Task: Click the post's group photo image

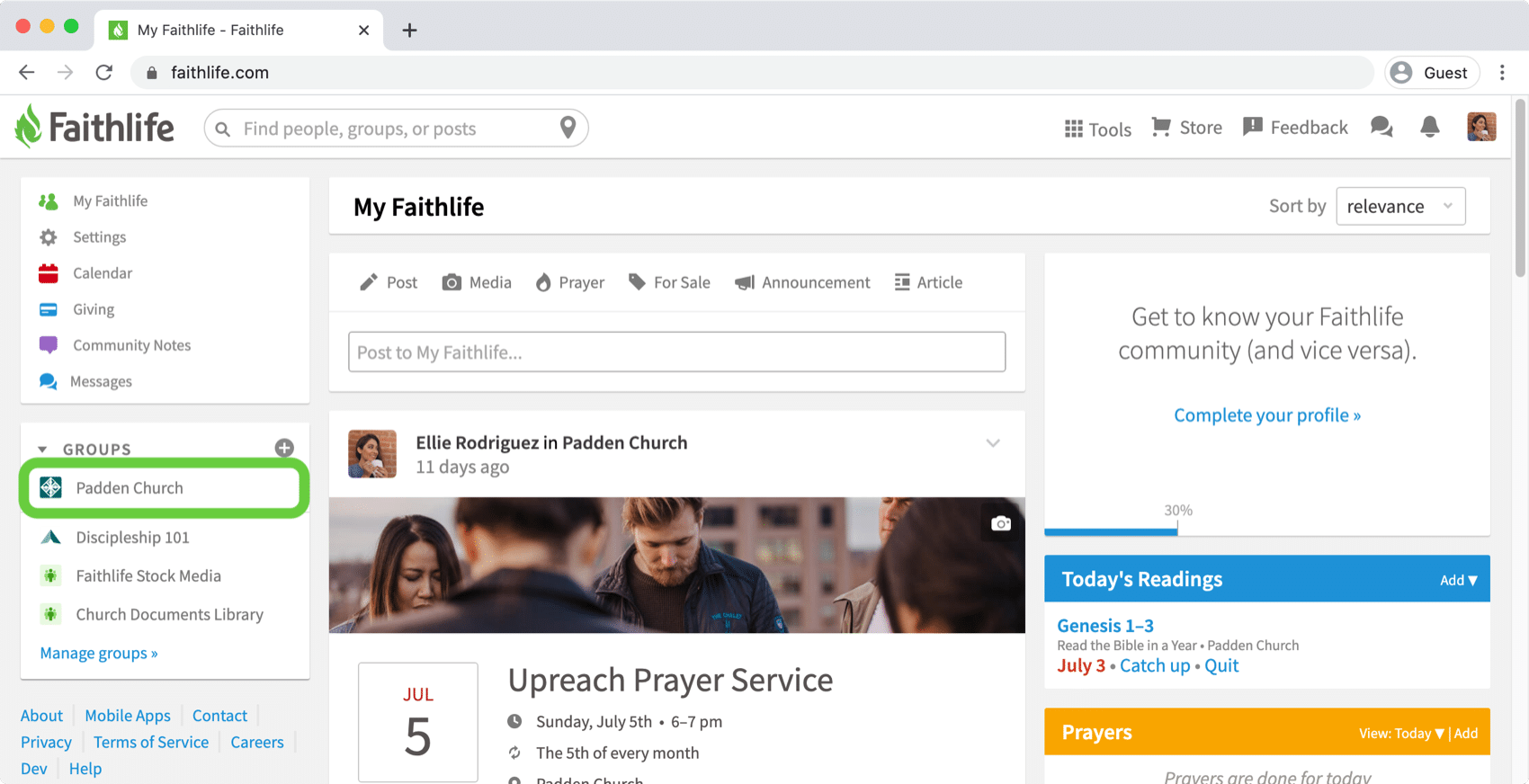Action: coord(677,565)
